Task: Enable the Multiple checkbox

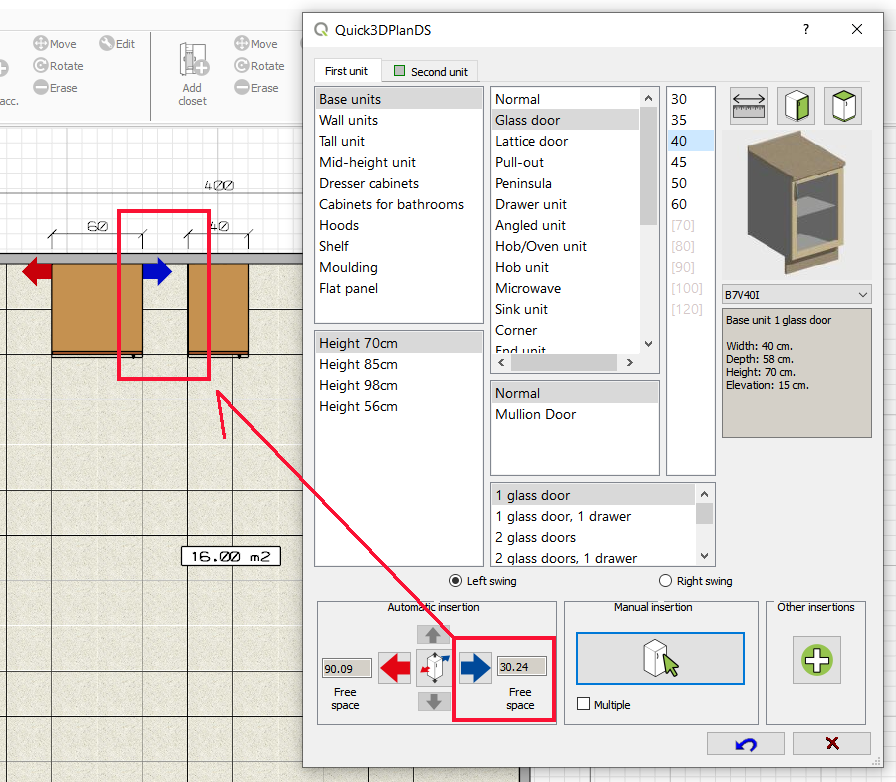Action: [583, 704]
